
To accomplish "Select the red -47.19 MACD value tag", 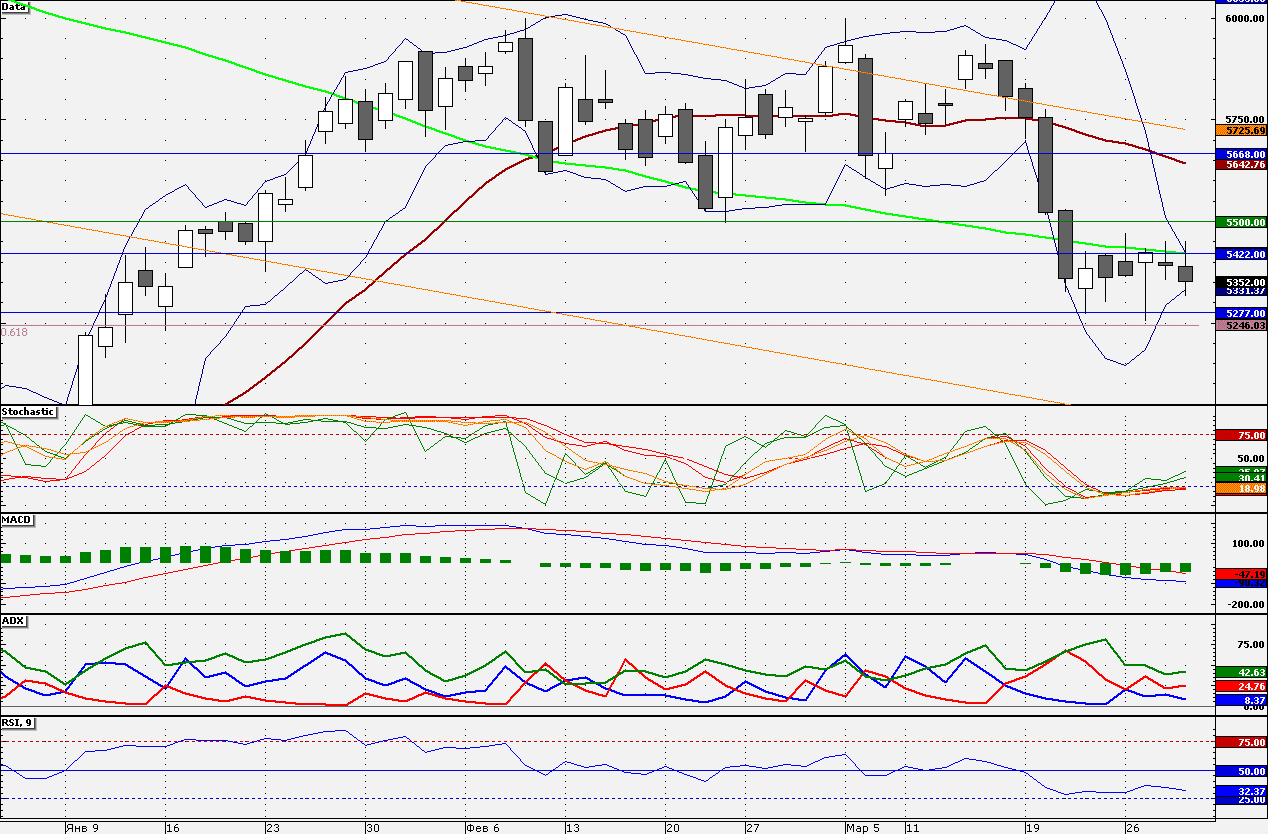I will (1241, 574).
